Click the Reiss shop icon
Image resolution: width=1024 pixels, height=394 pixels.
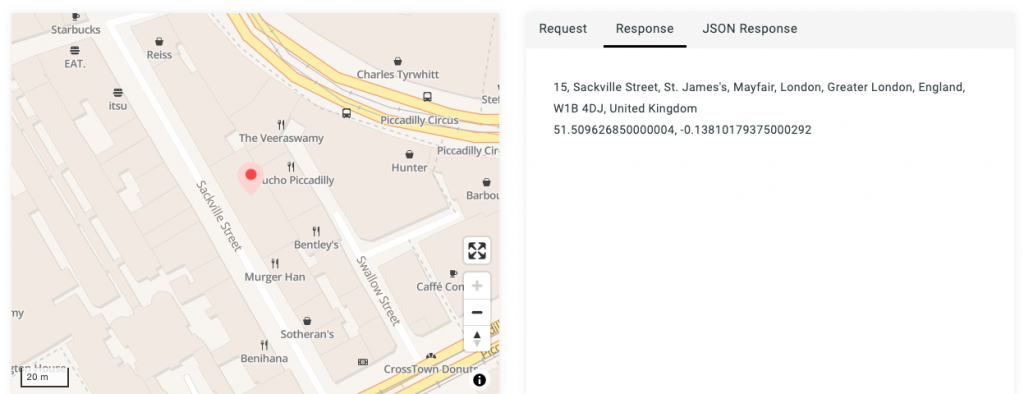pyautogui.click(x=159, y=41)
